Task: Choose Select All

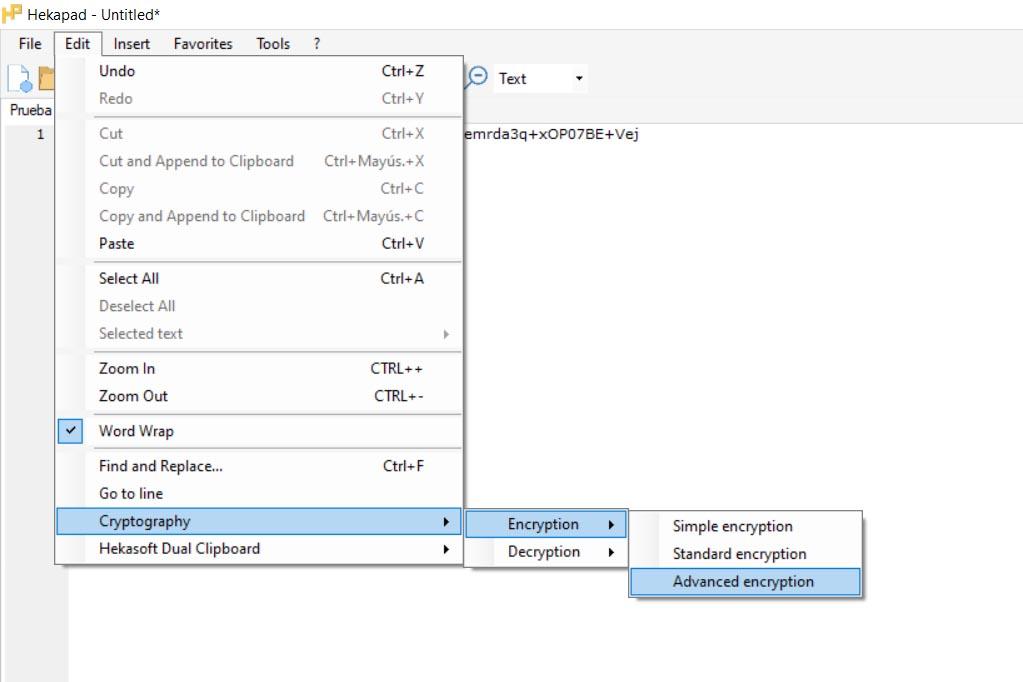Action: point(259,279)
